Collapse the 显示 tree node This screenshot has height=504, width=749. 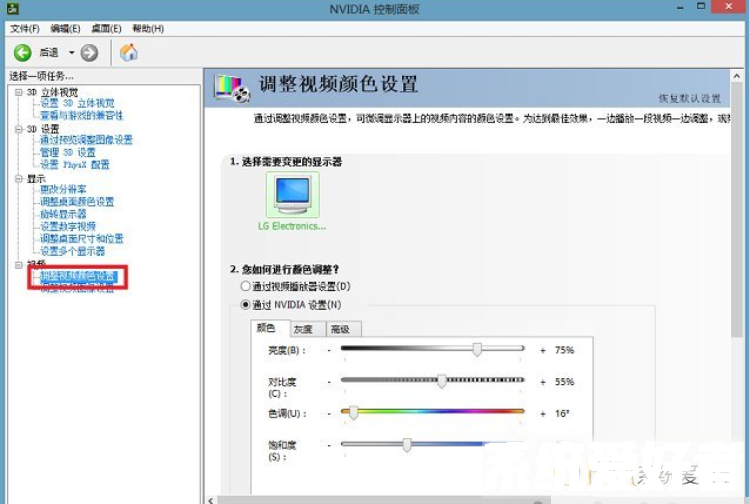pos(19,178)
